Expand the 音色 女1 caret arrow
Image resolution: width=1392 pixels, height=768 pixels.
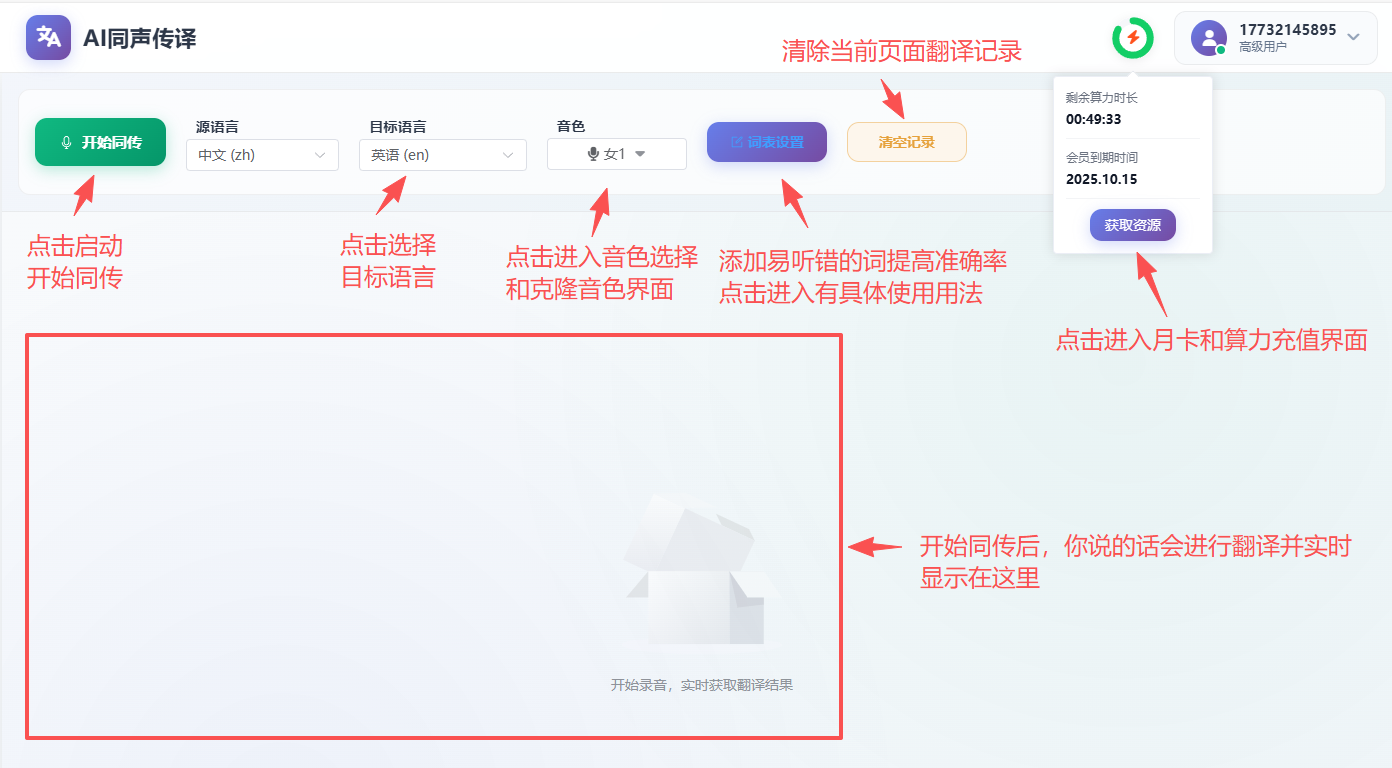tap(641, 154)
